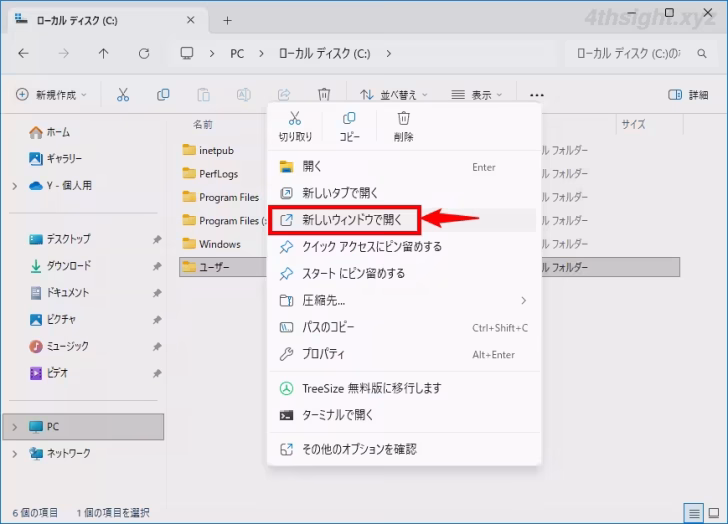Click 削除 in the context menu
Viewport: 728px width, 524px height.
tap(403, 127)
